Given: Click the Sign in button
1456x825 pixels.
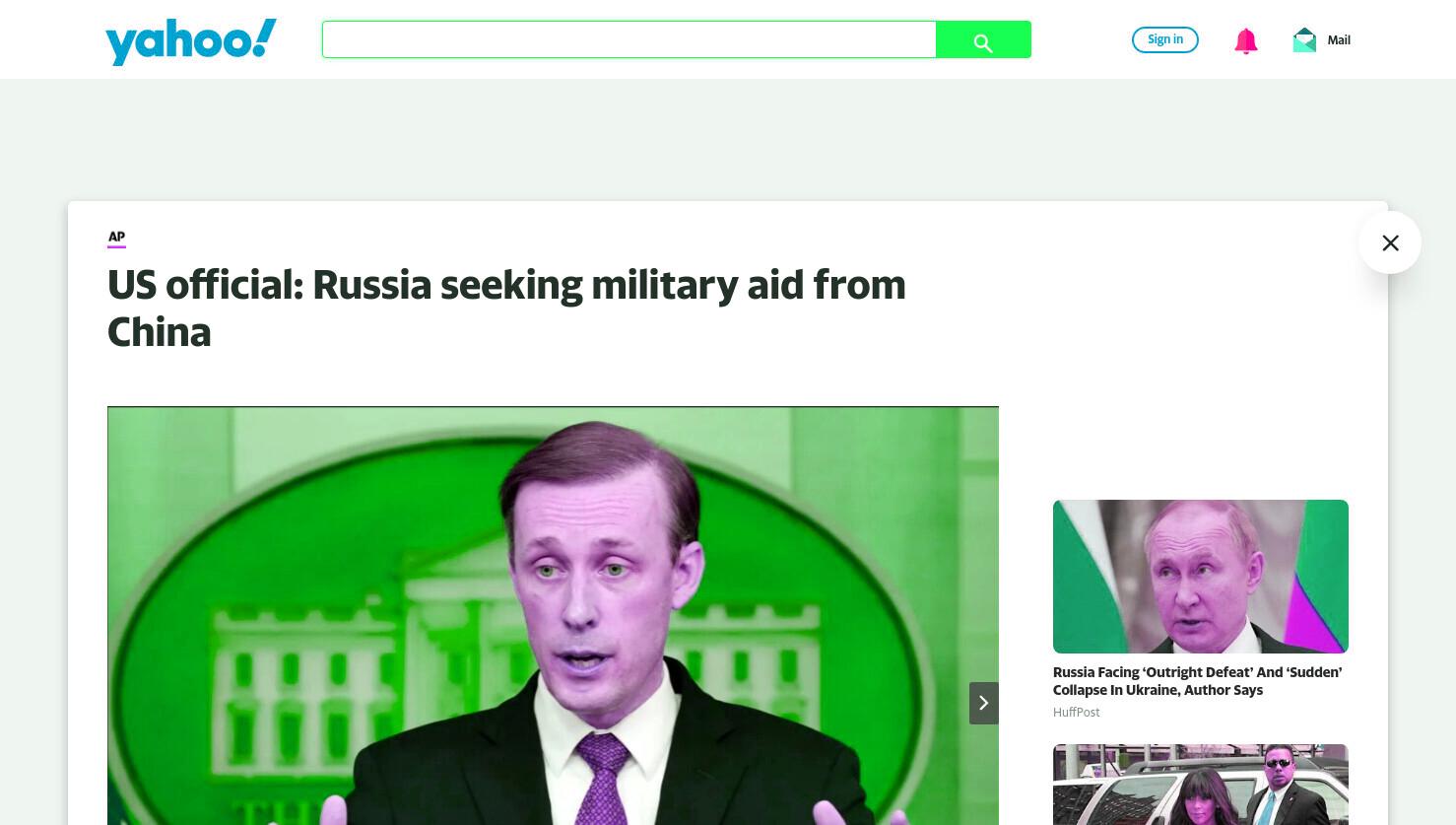Looking at the screenshot, I should pos(1165,39).
